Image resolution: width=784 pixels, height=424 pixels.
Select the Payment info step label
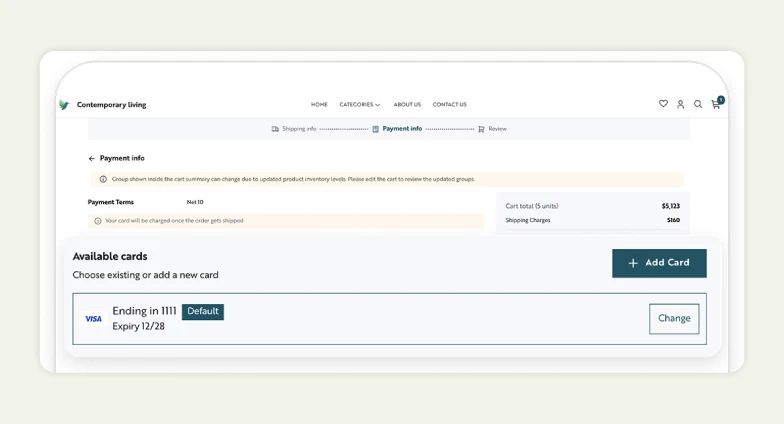point(402,128)
